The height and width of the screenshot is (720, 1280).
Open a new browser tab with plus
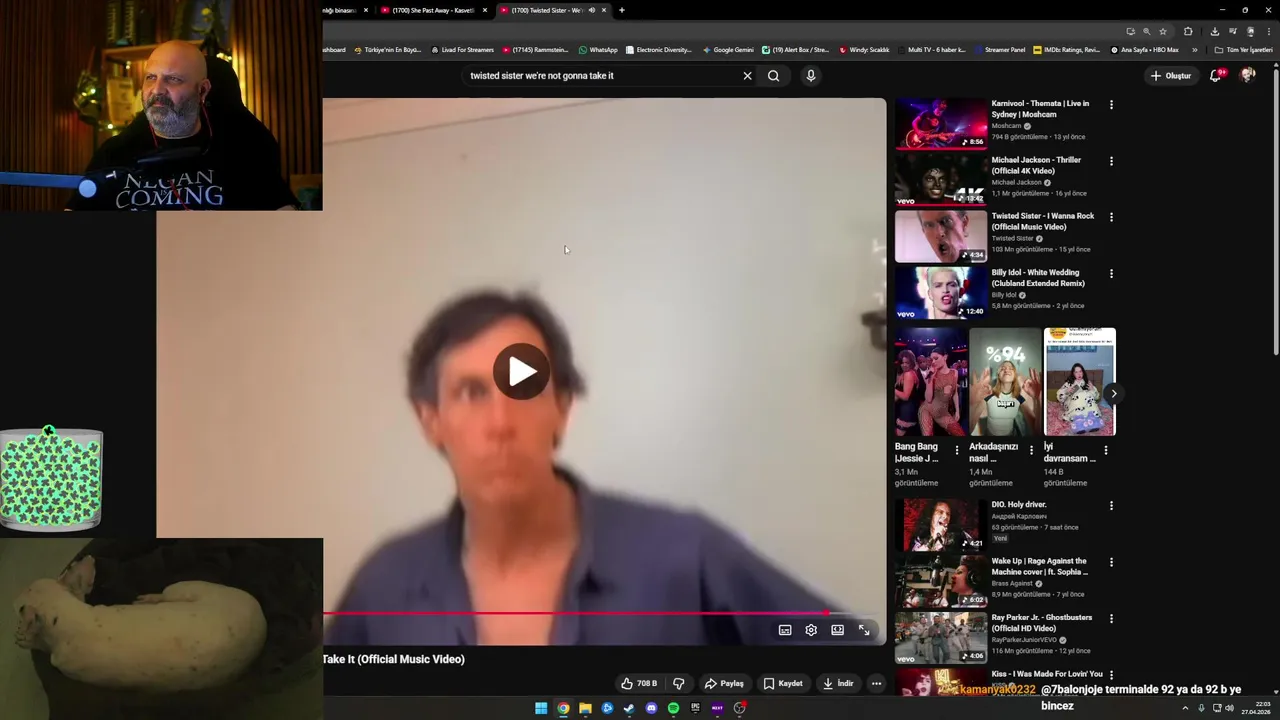coord(622,10)
